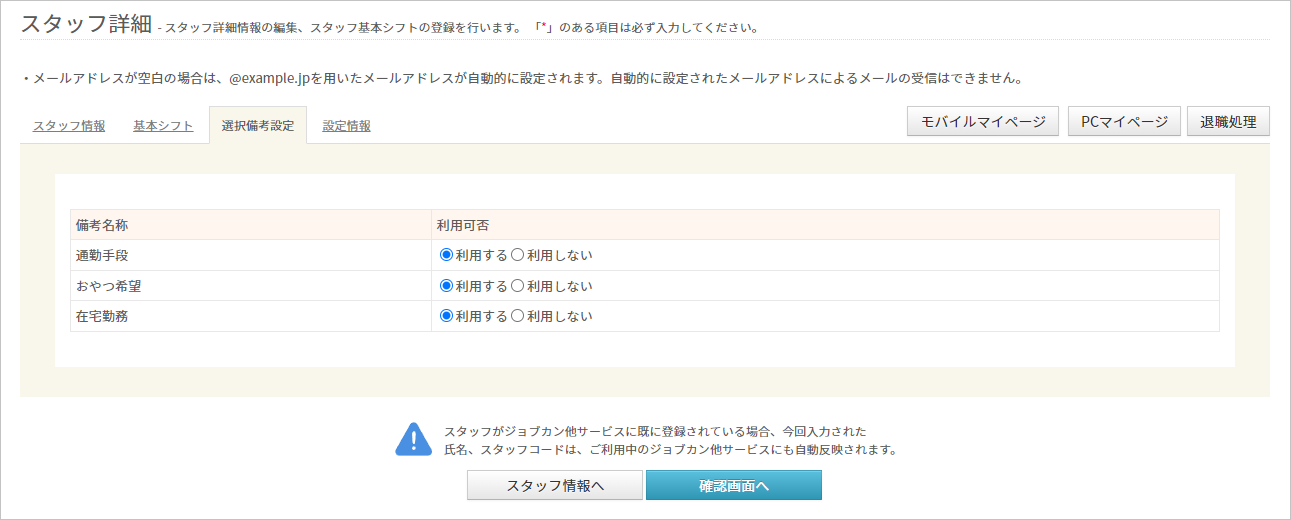Open the スタッフ情報 tab
This screenshot has width=1291, height=520.
[69, 126]
